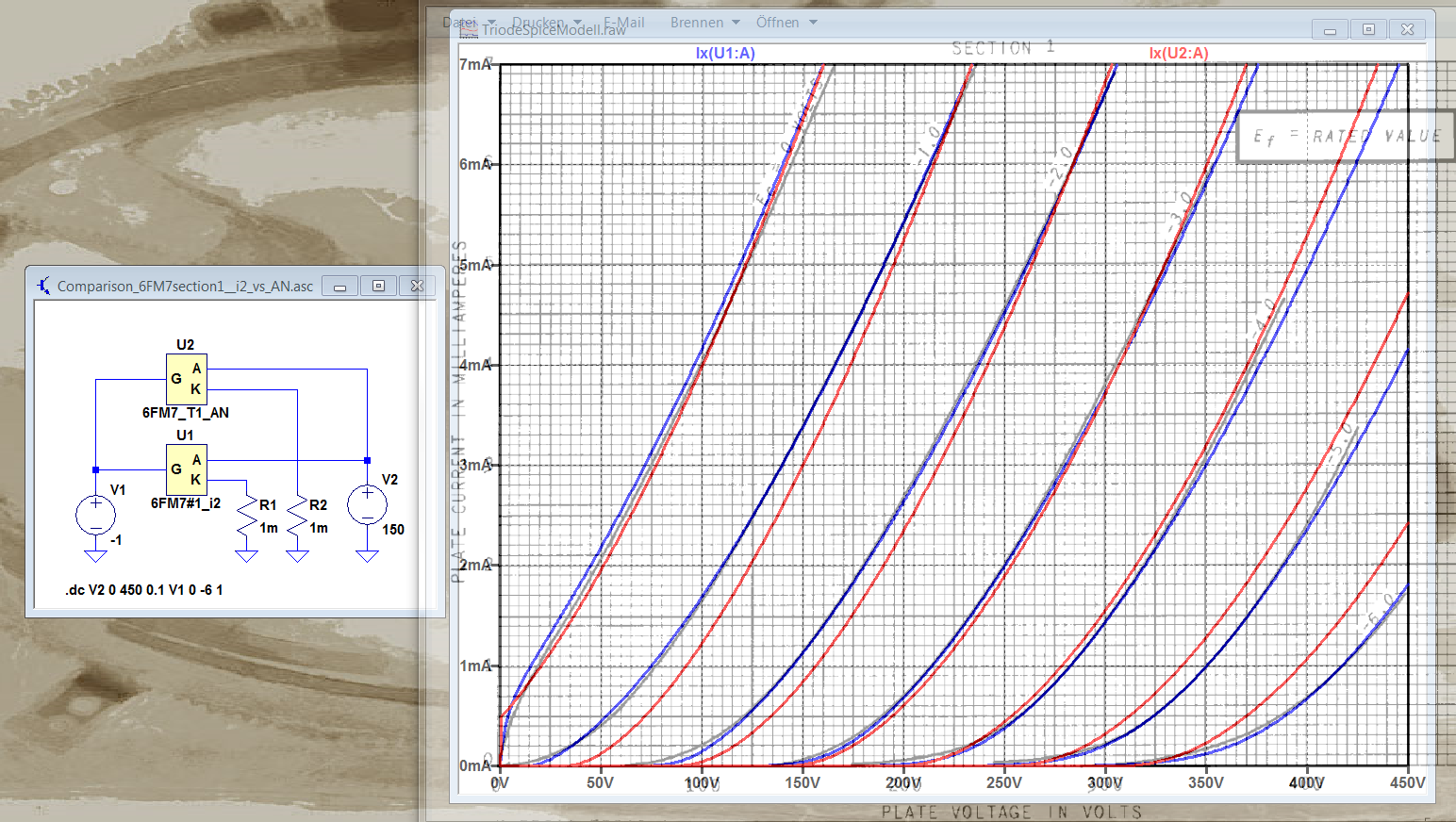Image resolution: width=1456 pixels, height=822 pixels.
Task: Click the blue junction node left of U1 grid
Action: coord(95,469)
